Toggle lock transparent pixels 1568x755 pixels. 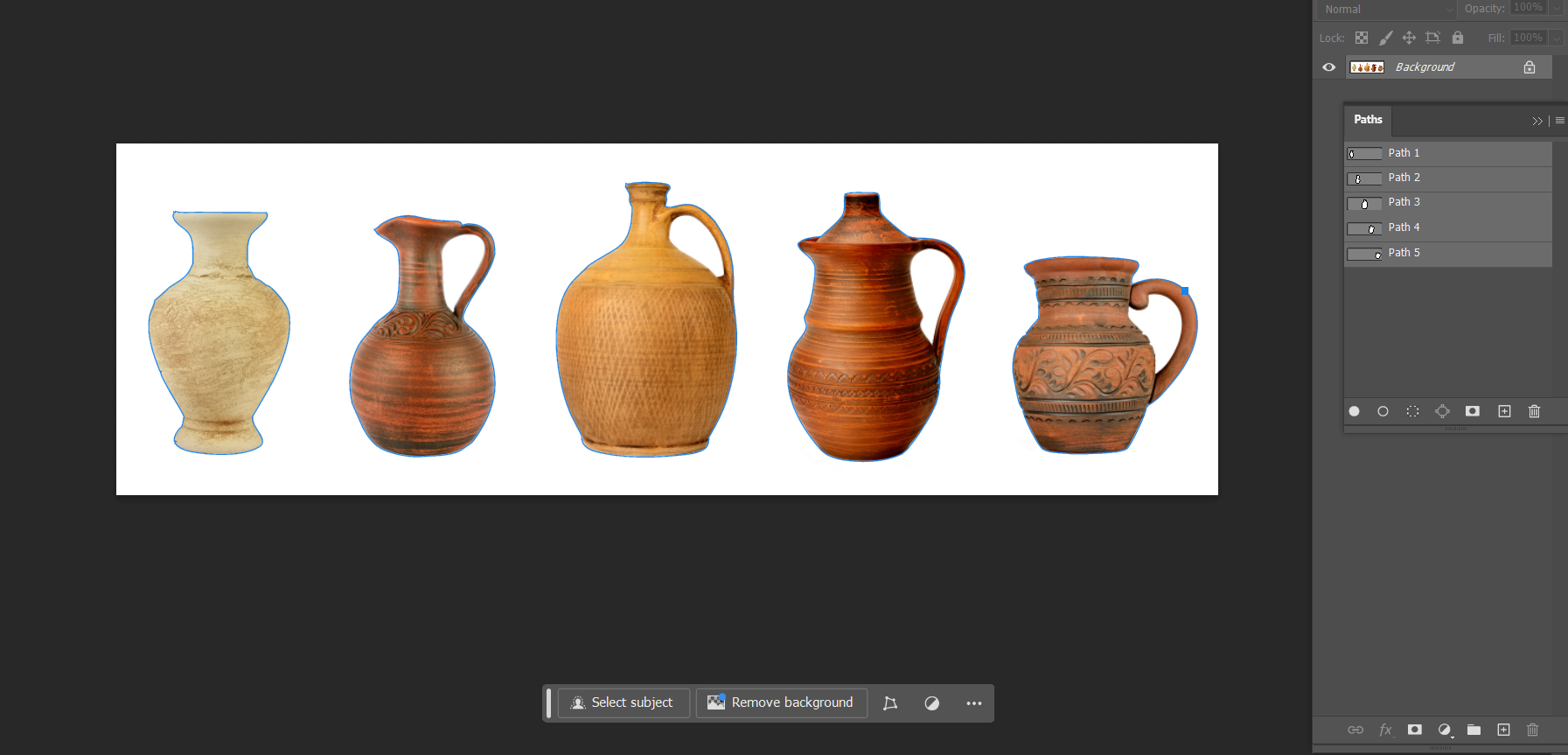pos(1362,38)
